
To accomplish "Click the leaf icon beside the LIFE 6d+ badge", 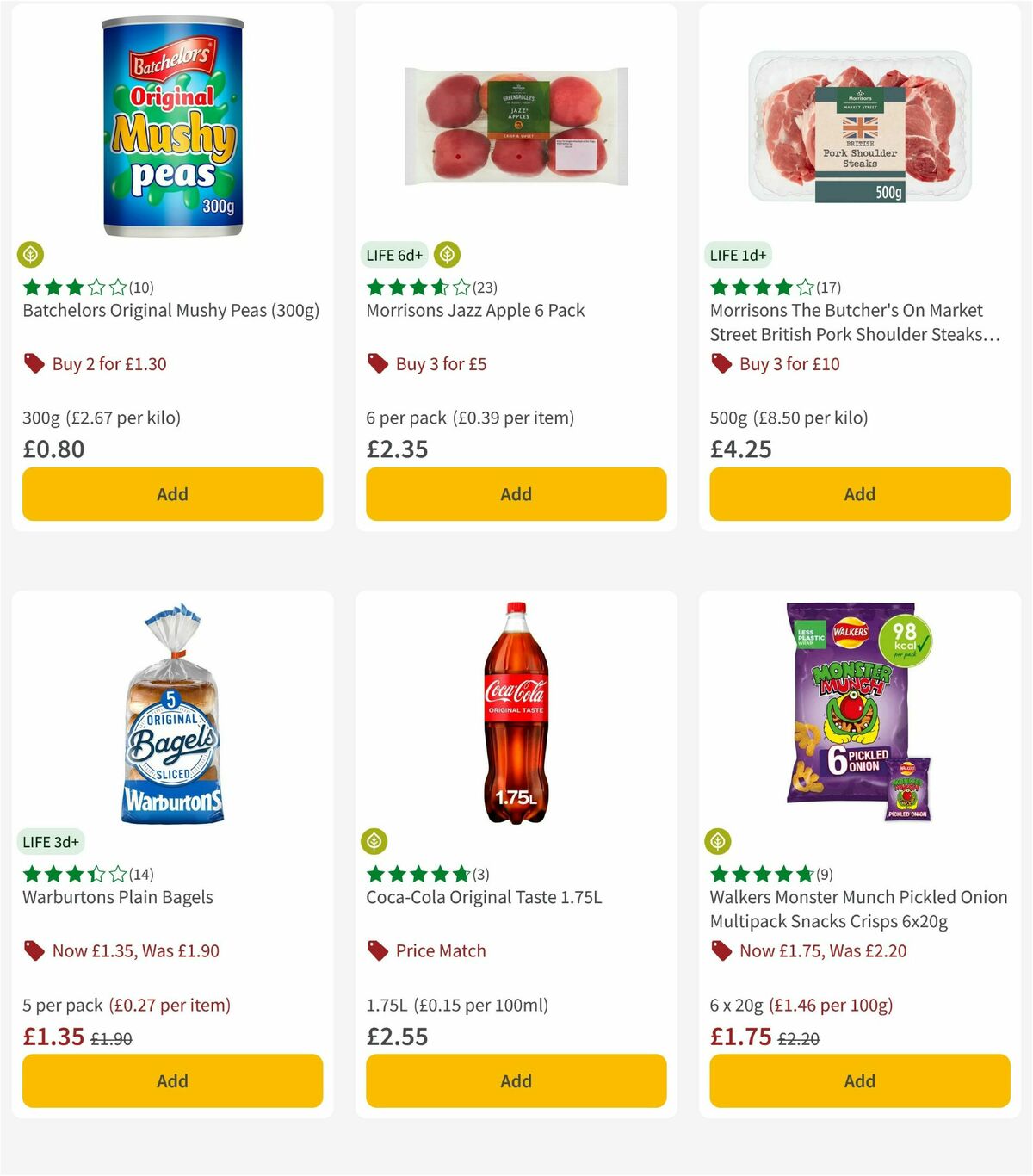I will pyautogui.click(x=447, y=255).
